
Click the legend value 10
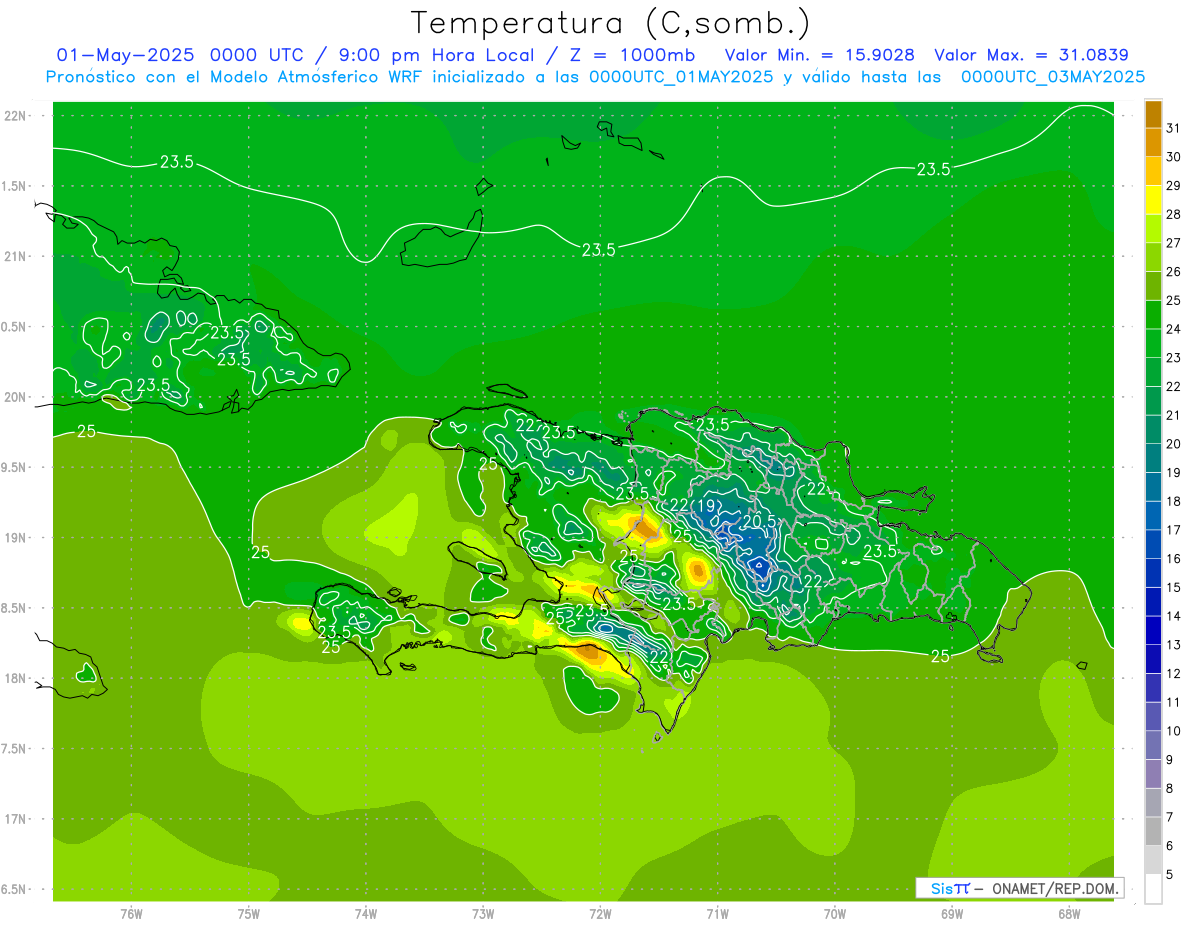[1174, 731]
